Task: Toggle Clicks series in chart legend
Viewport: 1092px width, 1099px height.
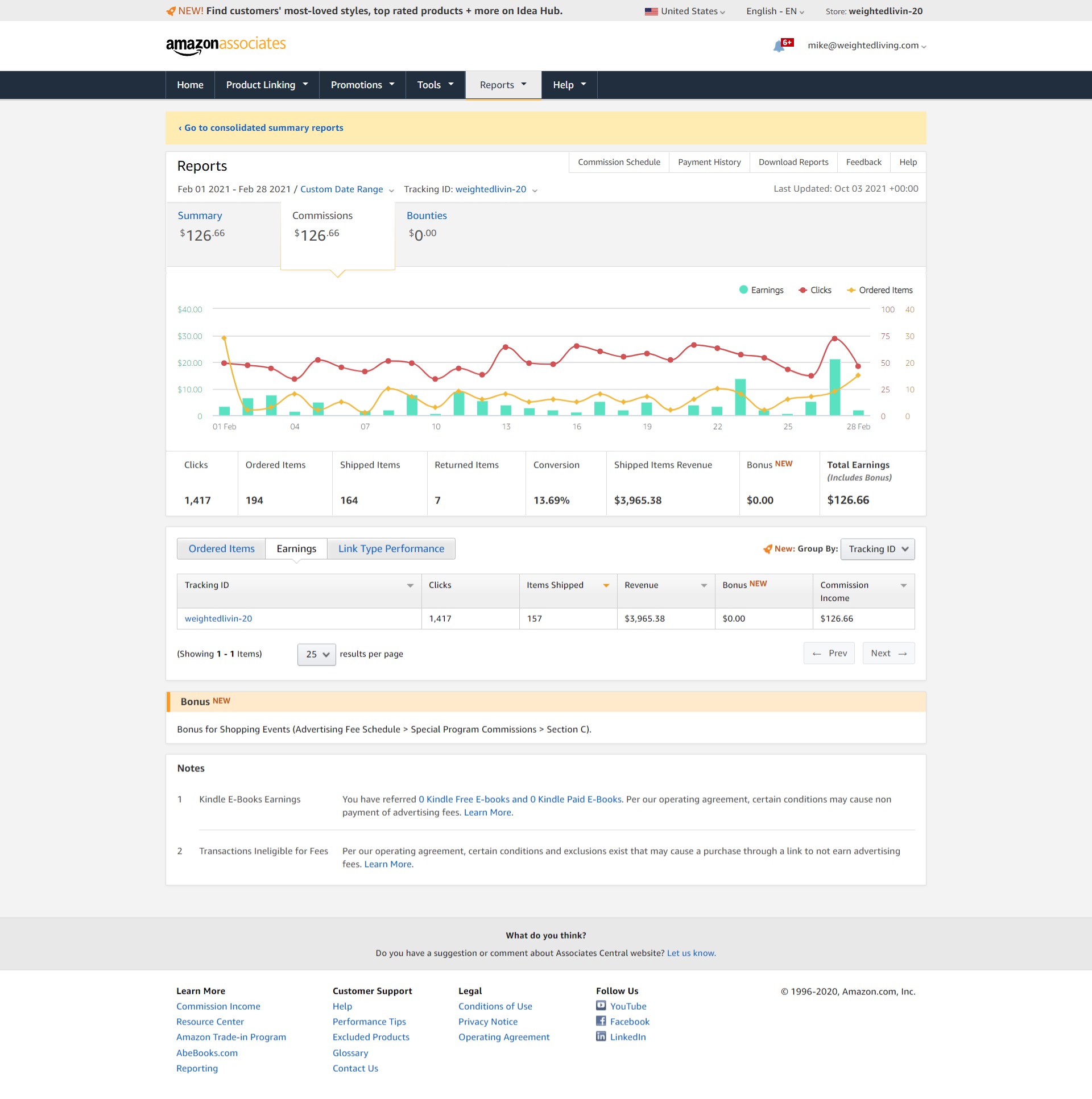Action: (814, 290)
